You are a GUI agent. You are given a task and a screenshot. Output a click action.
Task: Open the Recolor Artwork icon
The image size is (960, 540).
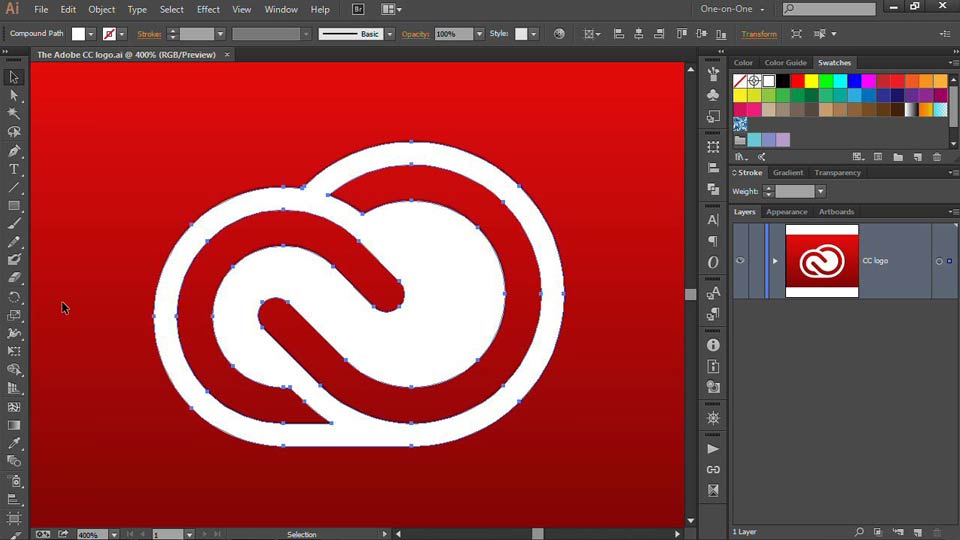[559, 34]
